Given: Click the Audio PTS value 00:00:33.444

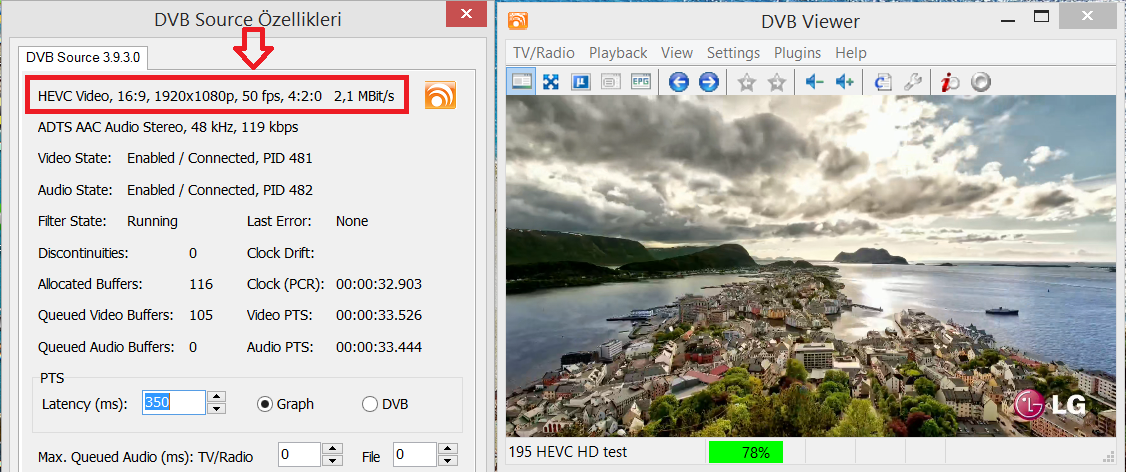Looking at the screenshot, I should (378, 347).
